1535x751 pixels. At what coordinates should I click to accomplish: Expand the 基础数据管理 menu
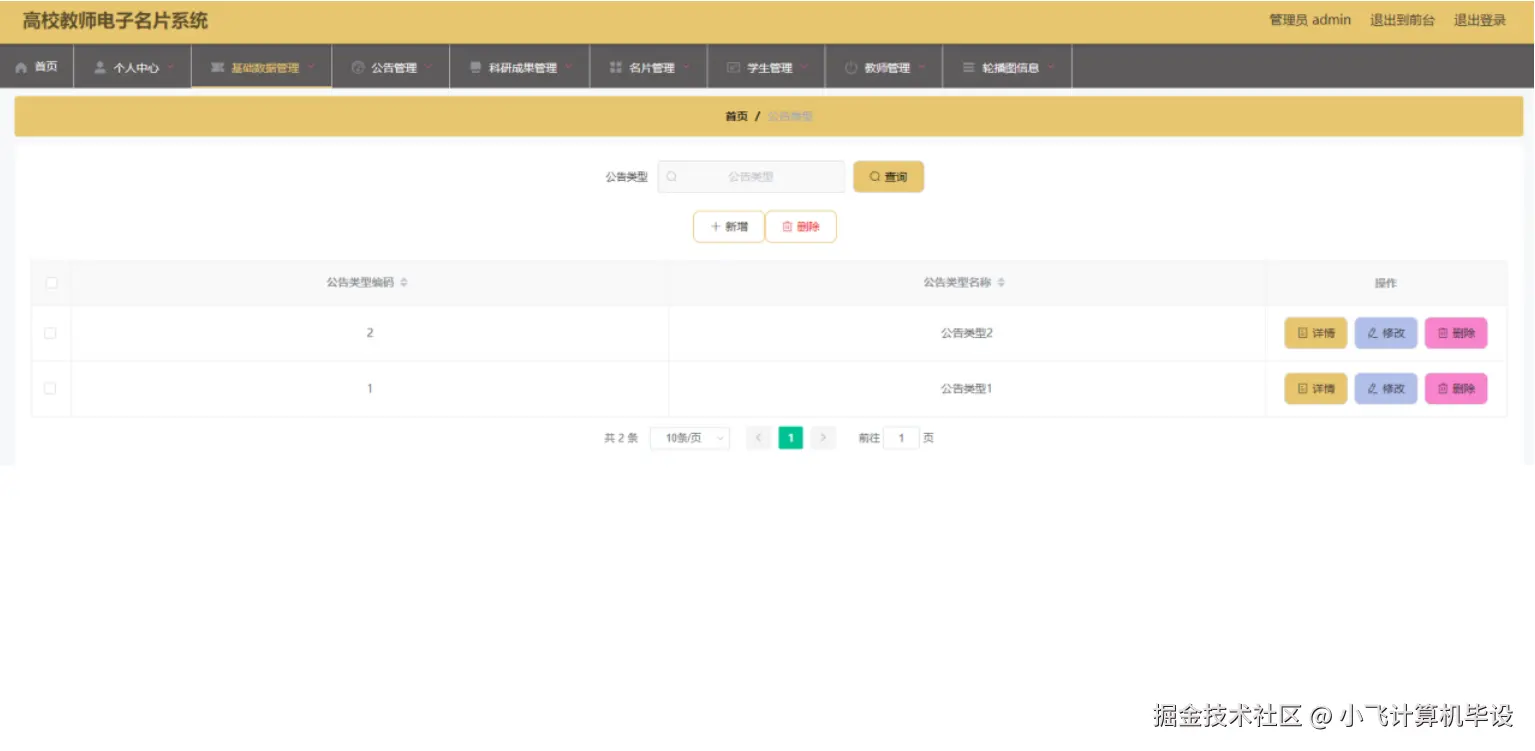click(262, 67)
